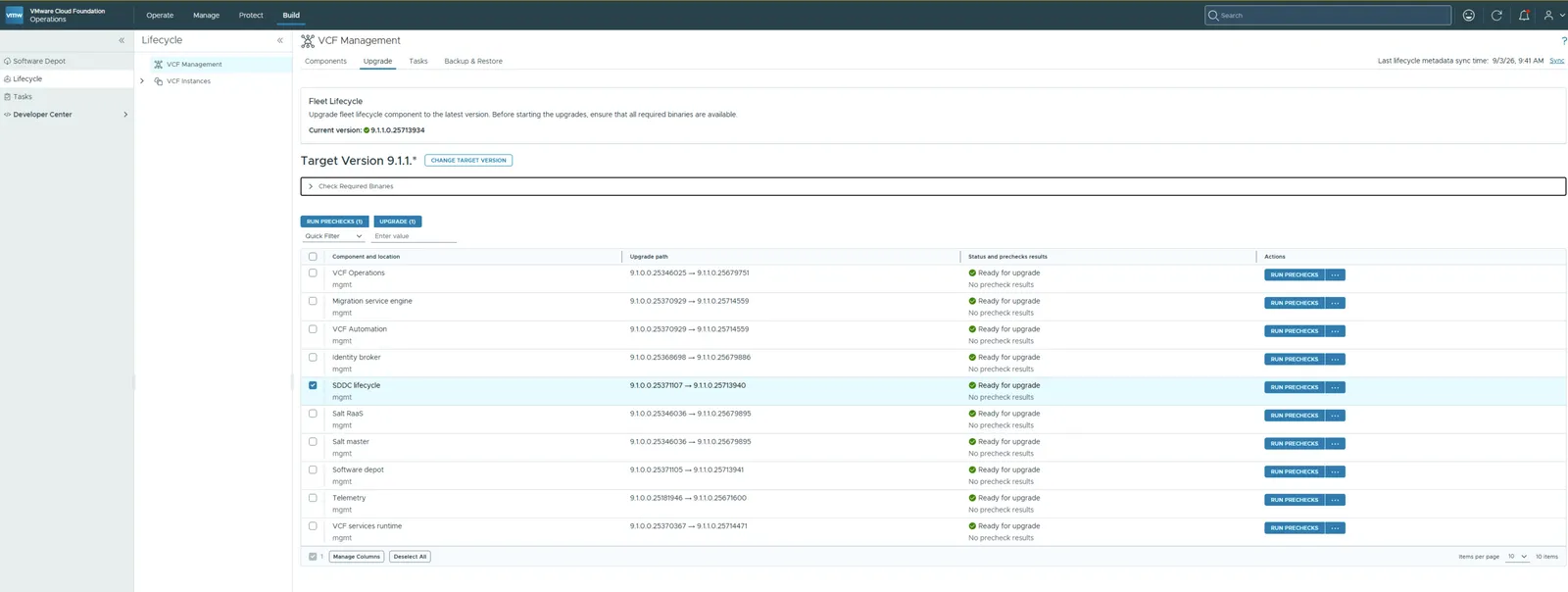Screen dimensions: 1568x592
Task: Open more actions for Telemetry
Action: tap(1335, 500)
